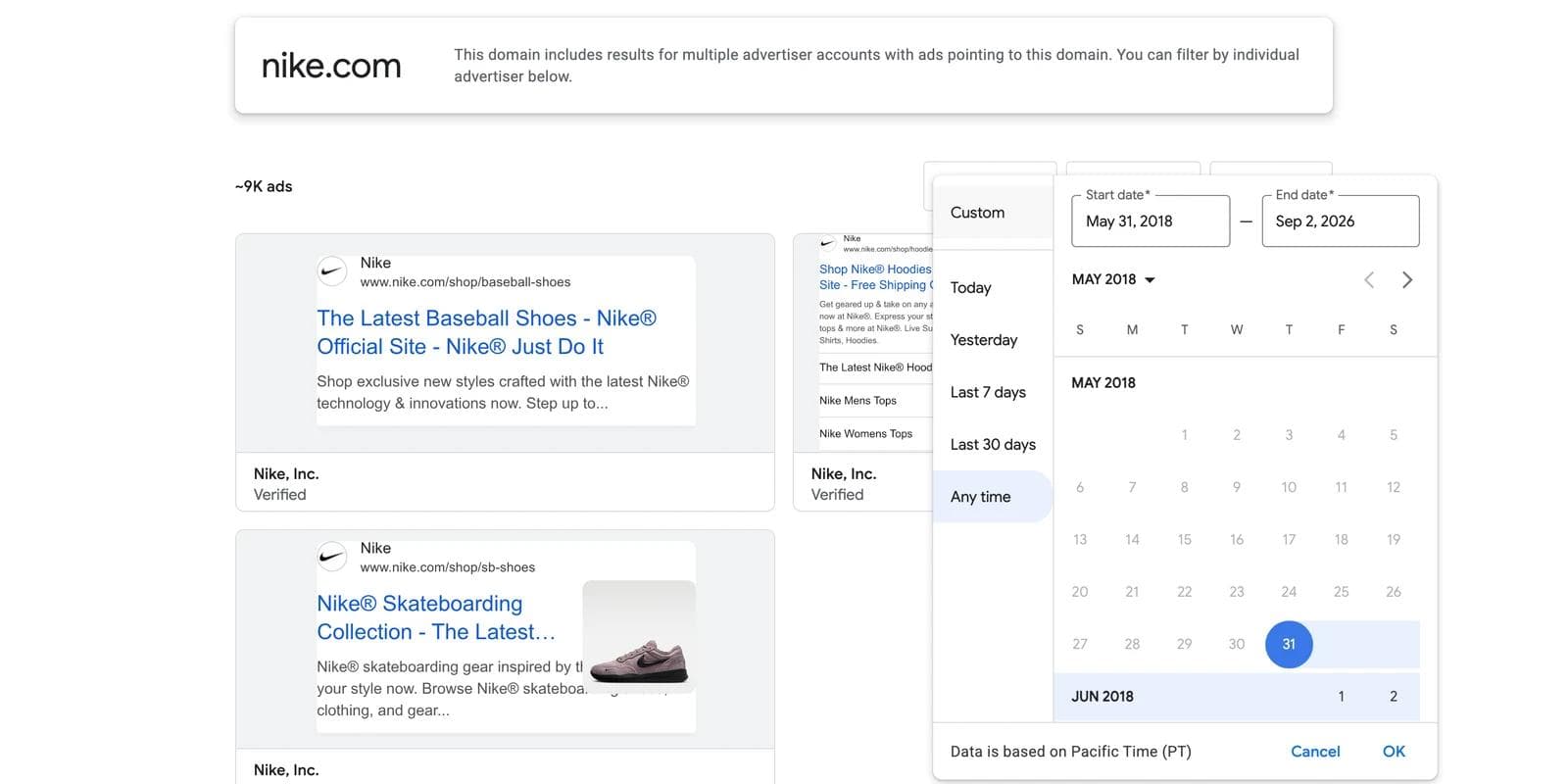The image size is (1568, 784).
Task: Select the Custom range option
Action: point(993,213)
